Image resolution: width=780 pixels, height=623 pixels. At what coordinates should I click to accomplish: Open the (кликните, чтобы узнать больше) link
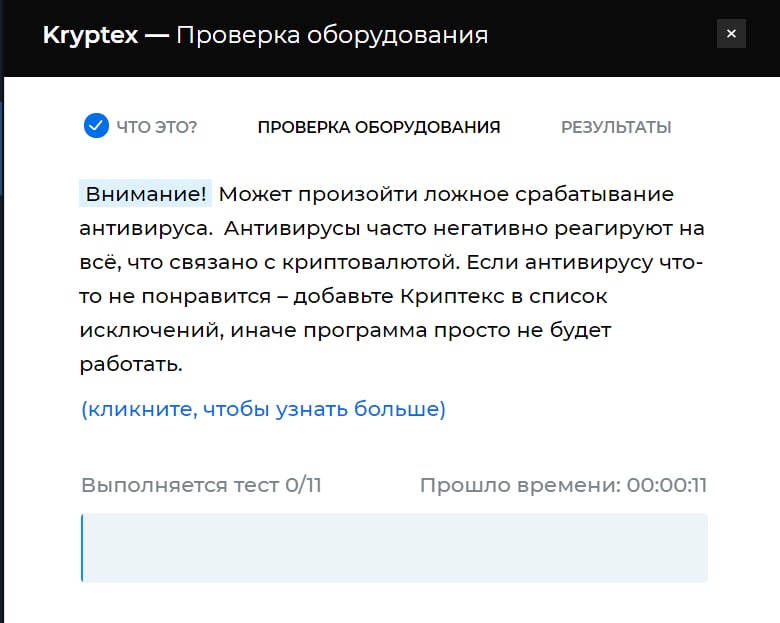point(263,409)
